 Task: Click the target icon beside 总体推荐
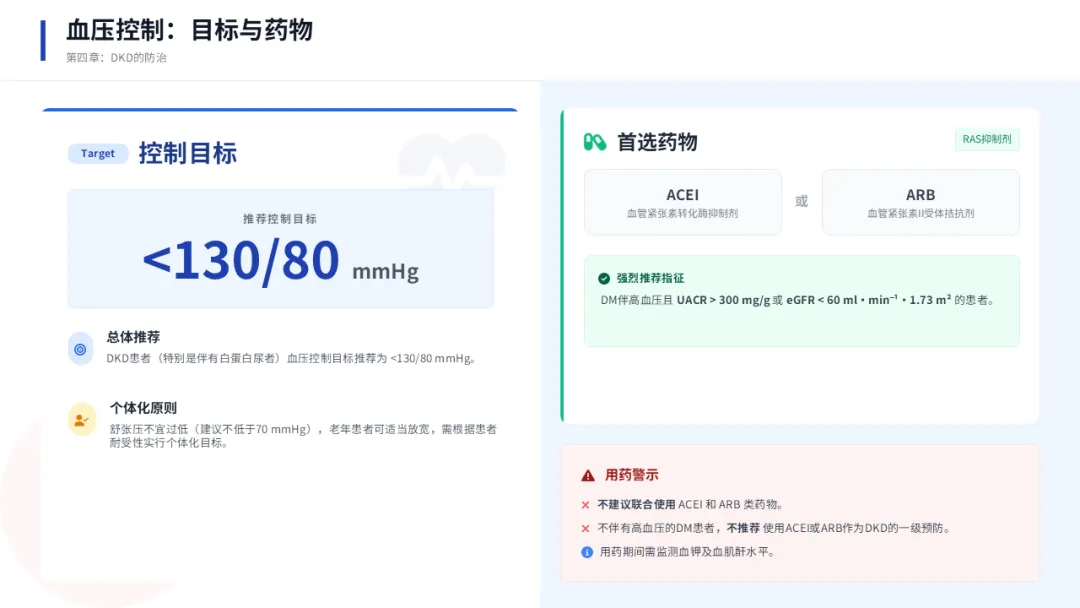click(x=81, y=349)
